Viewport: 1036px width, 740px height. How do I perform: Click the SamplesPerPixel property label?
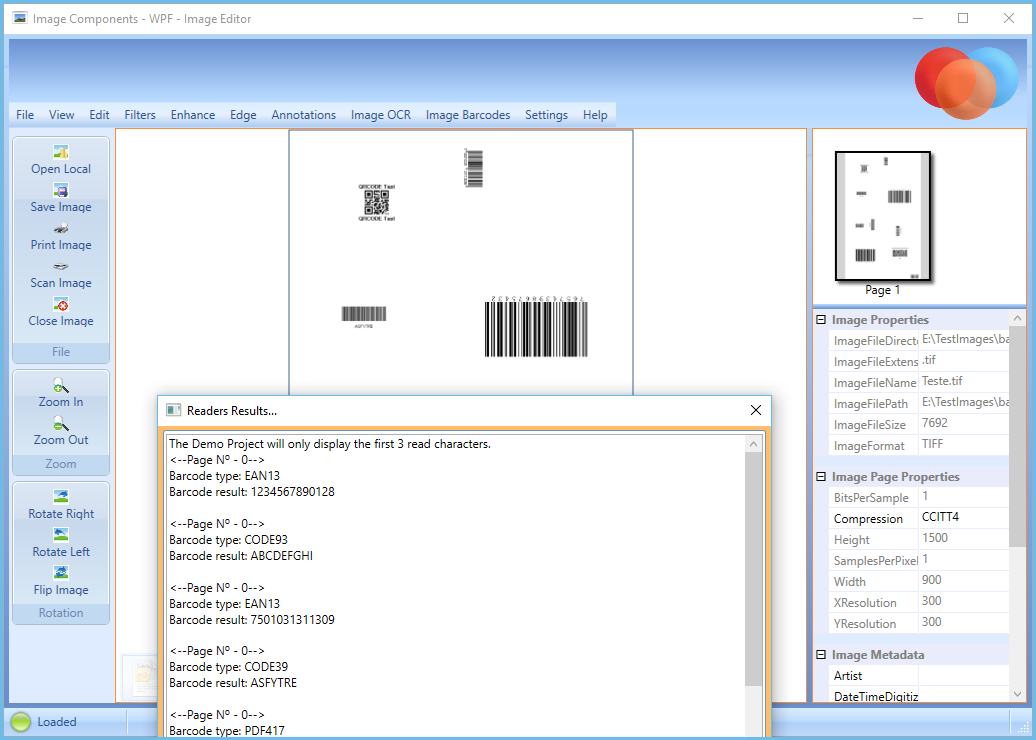pos(875,561)
